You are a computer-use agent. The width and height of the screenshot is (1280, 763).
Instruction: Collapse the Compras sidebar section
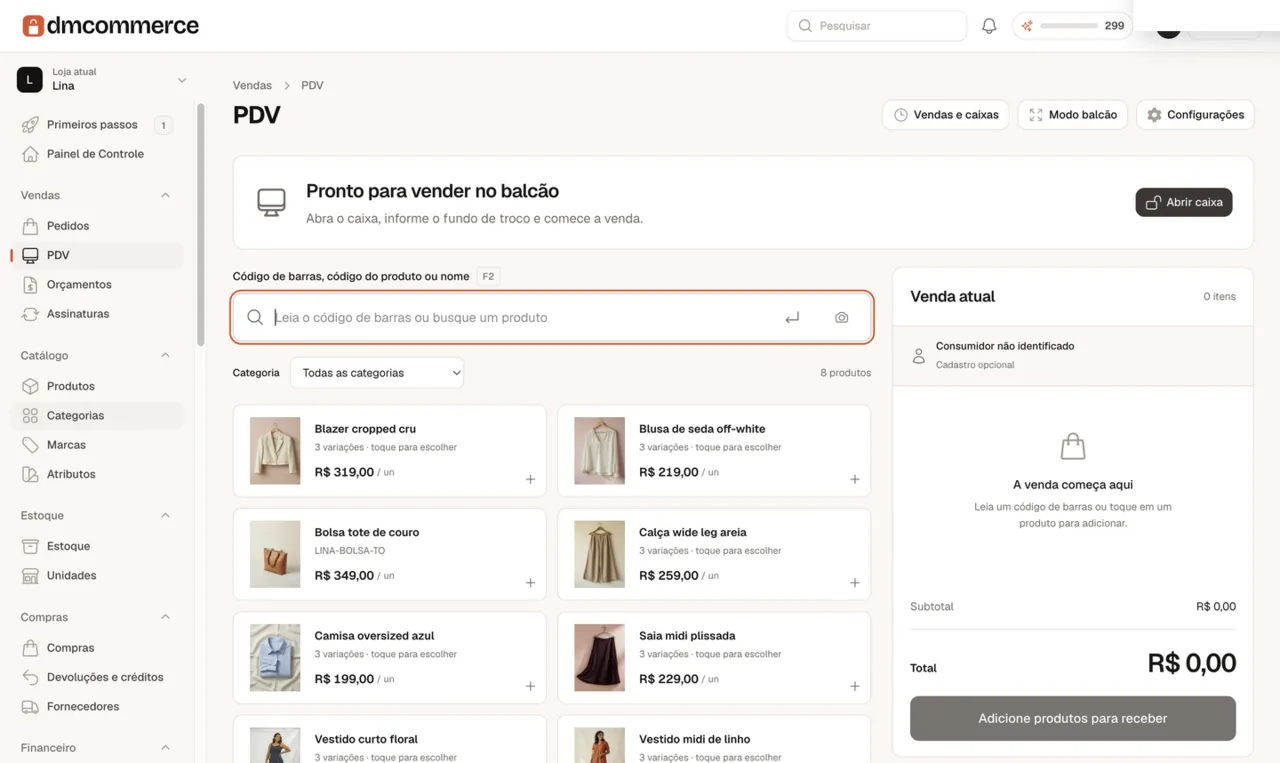pos(166,617)
